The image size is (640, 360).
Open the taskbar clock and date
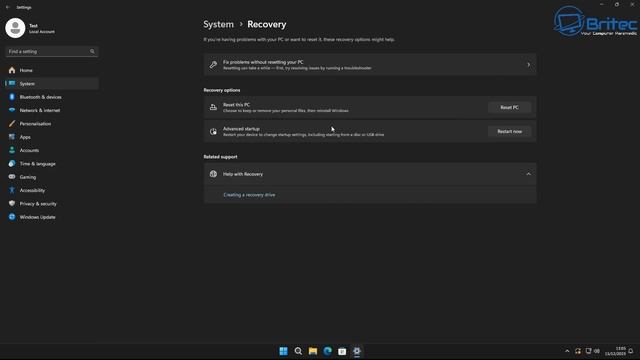coord(615,351)
